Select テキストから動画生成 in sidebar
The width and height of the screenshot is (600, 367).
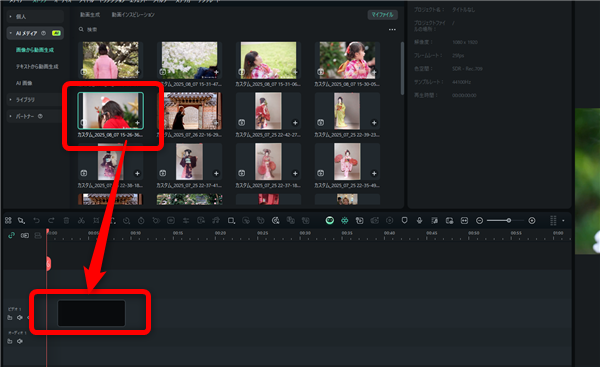37,67
